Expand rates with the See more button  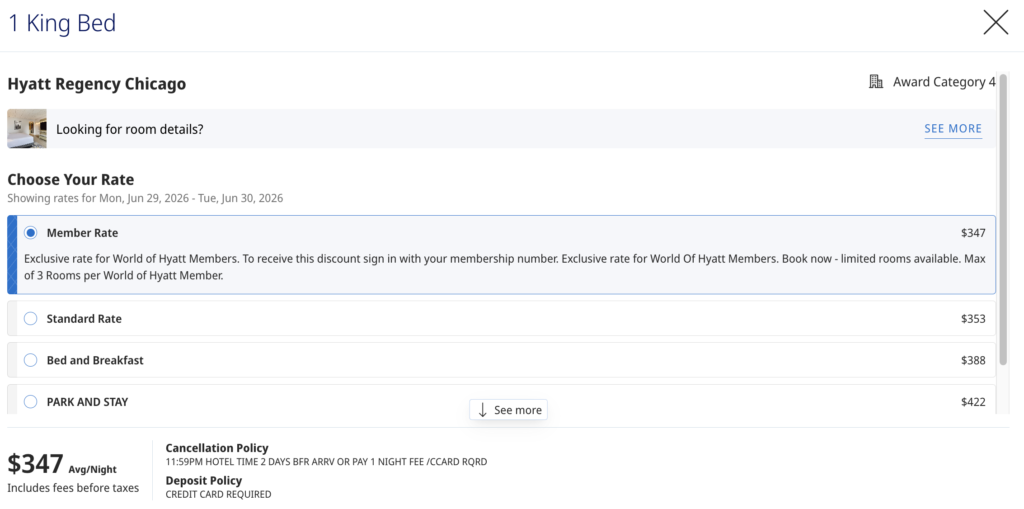coord(509,410)
